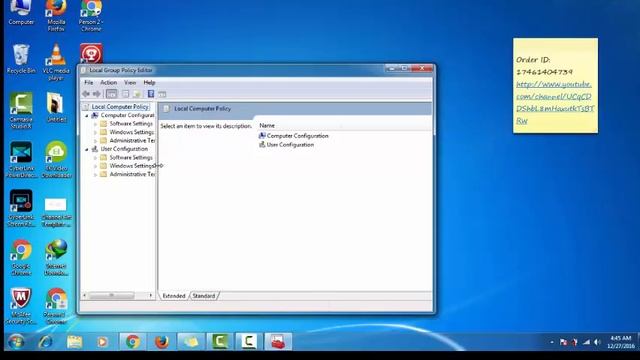Expand Administrative Templates under Computer Configuration
Viewport: 640px width, 360px height.
(96, 141)
